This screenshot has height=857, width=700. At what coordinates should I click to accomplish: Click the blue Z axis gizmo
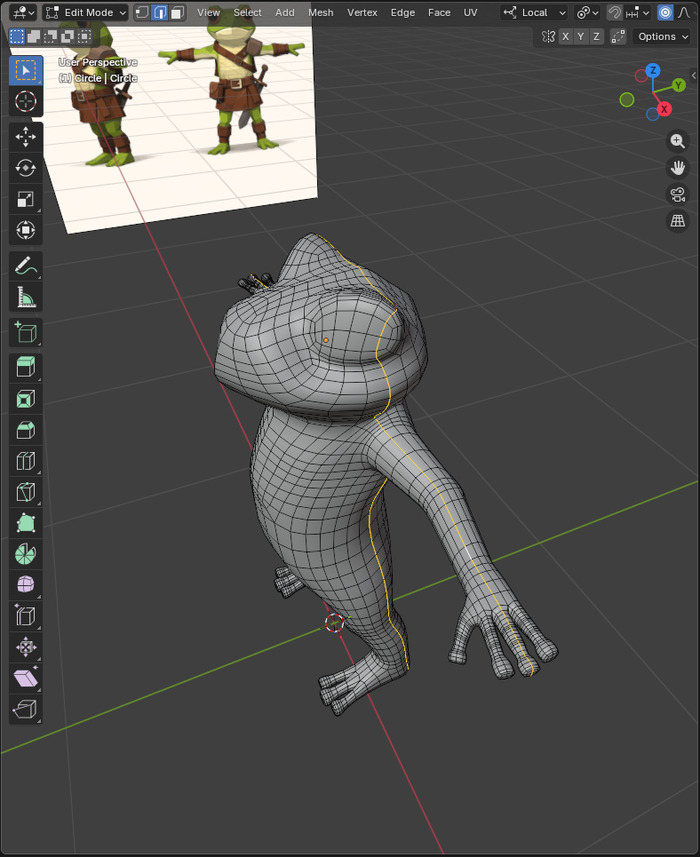pyautogui.click(x=653, y=71)
